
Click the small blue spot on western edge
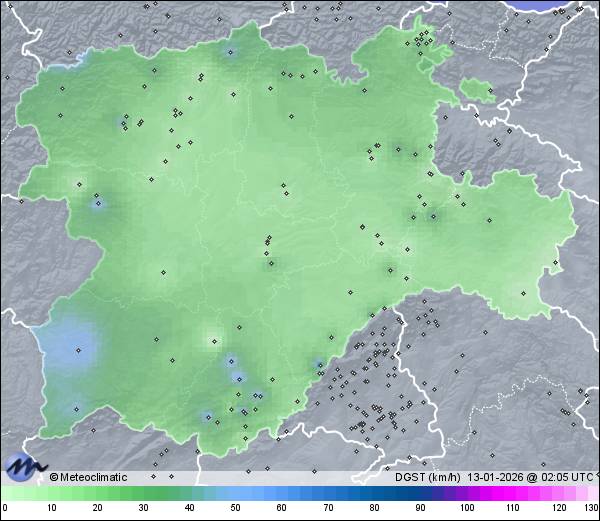(97, 204)
